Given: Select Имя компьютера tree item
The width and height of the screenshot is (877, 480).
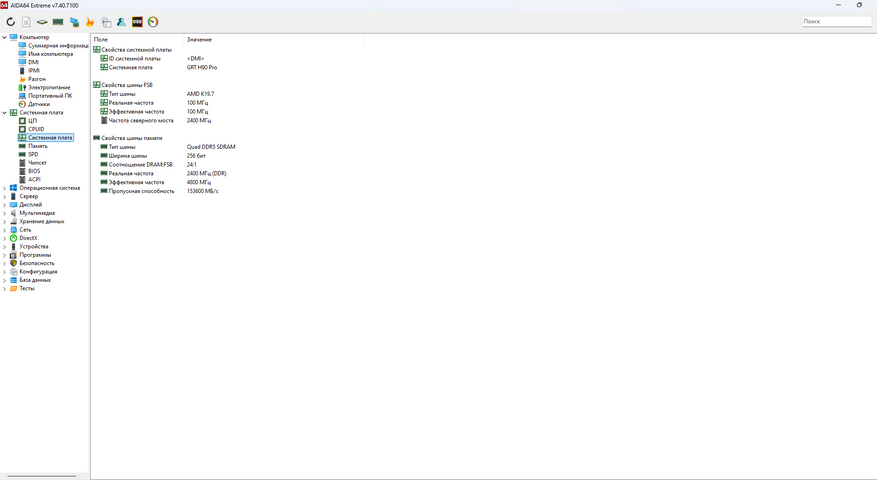Looking at the screenshot, I should (x=50, y=54).
